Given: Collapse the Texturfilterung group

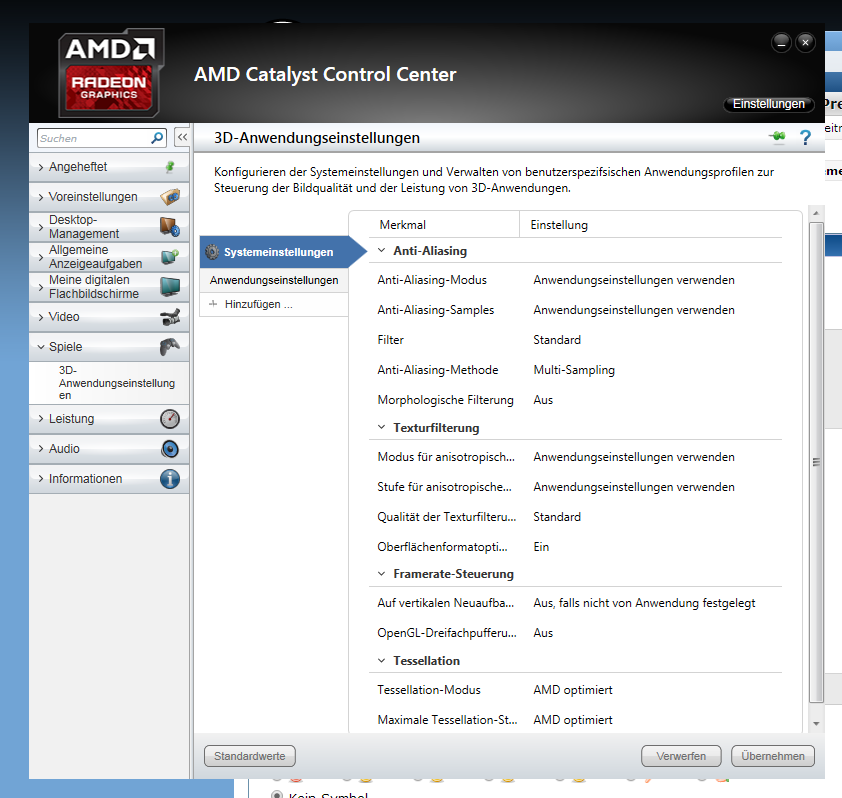Looking at the screenshot, I should click(x=382, y=427).
